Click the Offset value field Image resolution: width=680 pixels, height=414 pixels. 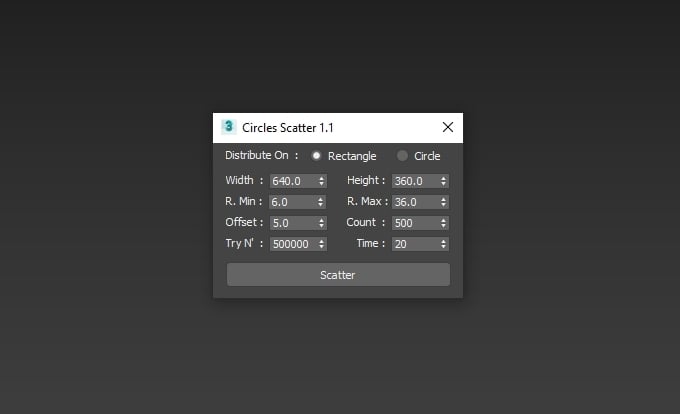coord(292,223)
